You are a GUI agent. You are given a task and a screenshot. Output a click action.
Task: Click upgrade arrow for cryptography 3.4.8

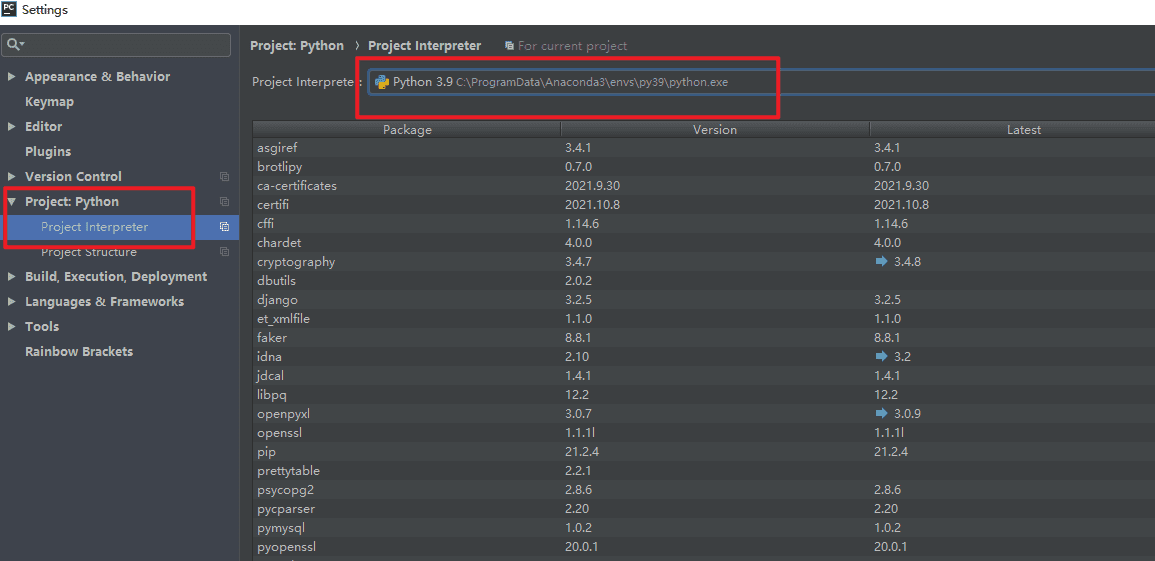pyautogui.click(x=881, y=261)
